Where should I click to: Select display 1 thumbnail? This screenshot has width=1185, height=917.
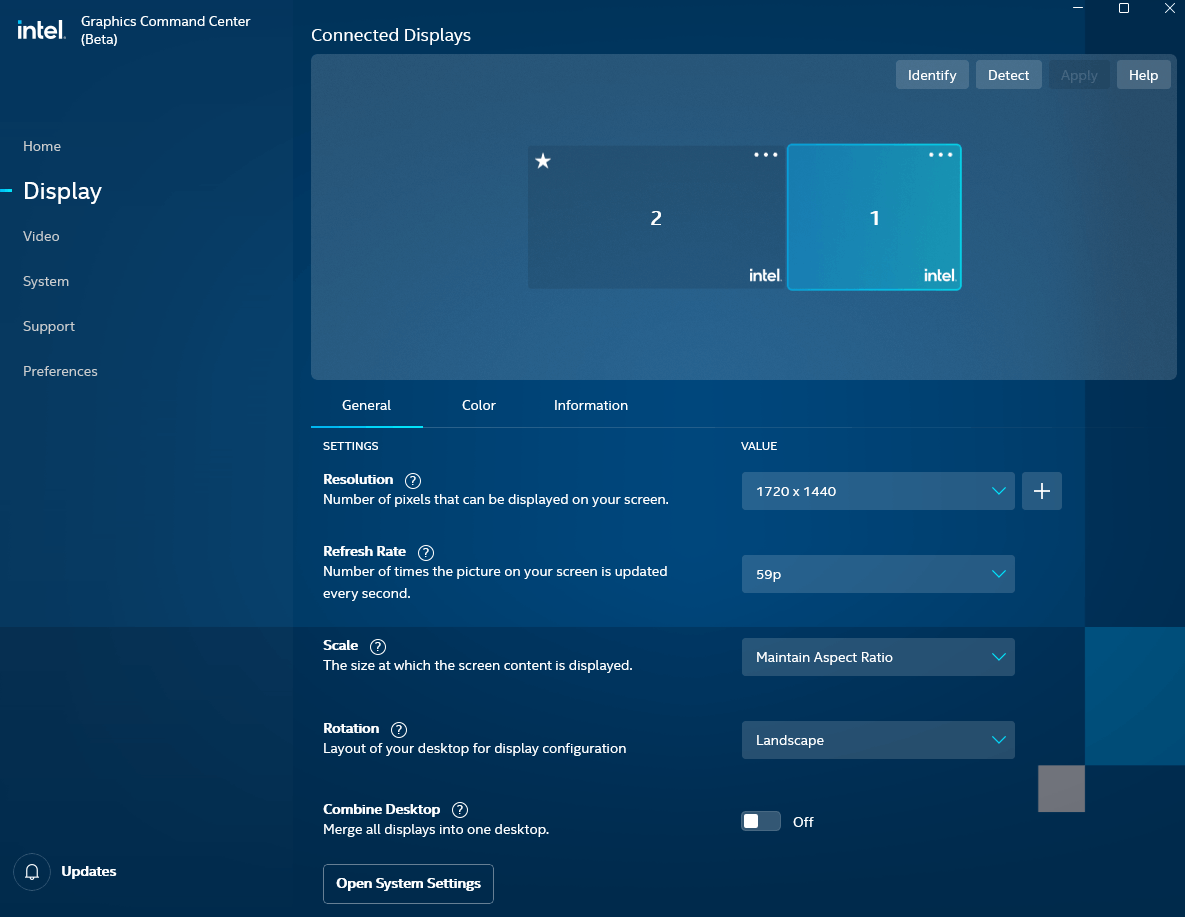[874, 217]
